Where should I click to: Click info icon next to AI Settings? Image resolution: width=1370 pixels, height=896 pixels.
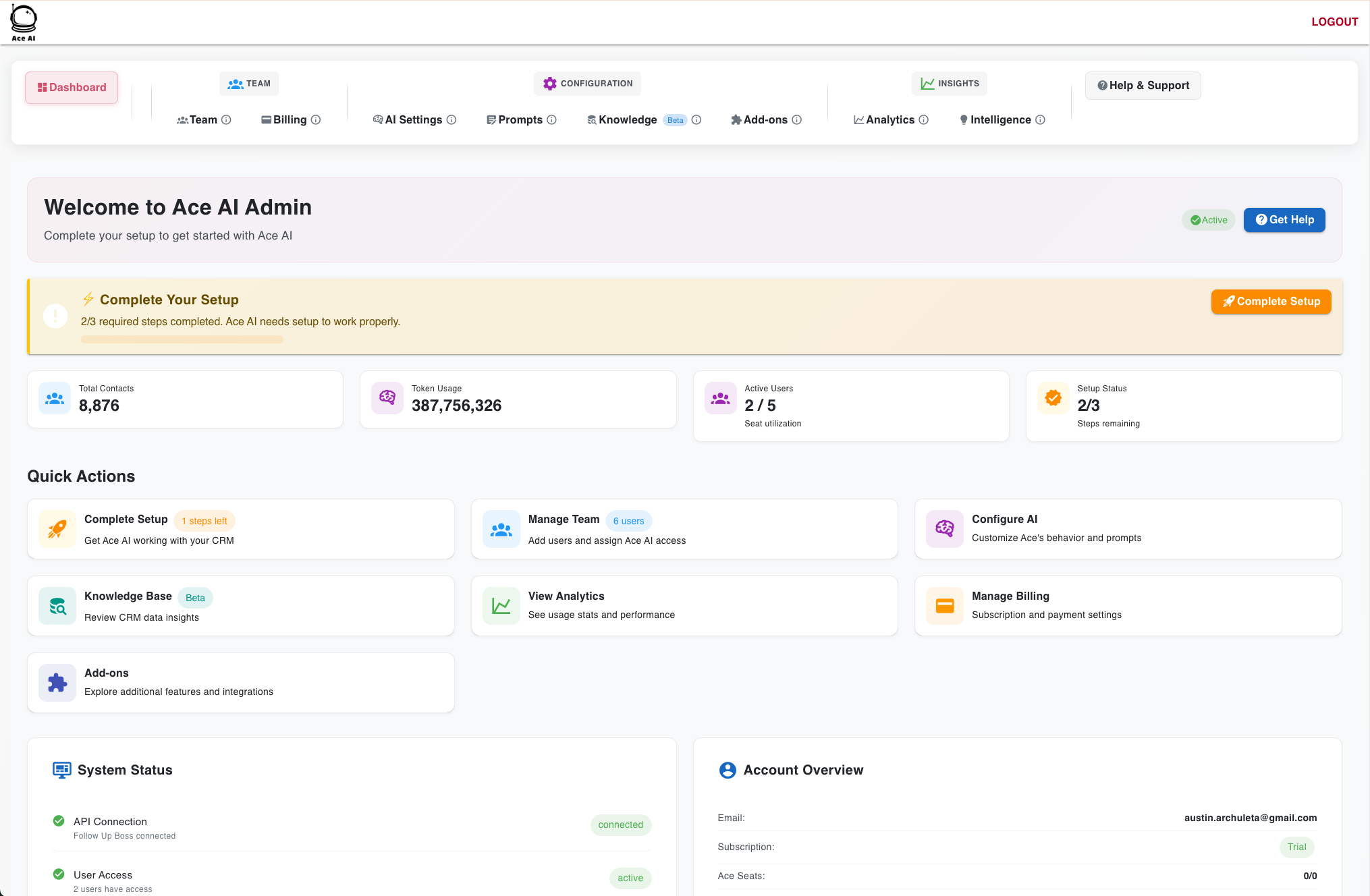[451, 120]
